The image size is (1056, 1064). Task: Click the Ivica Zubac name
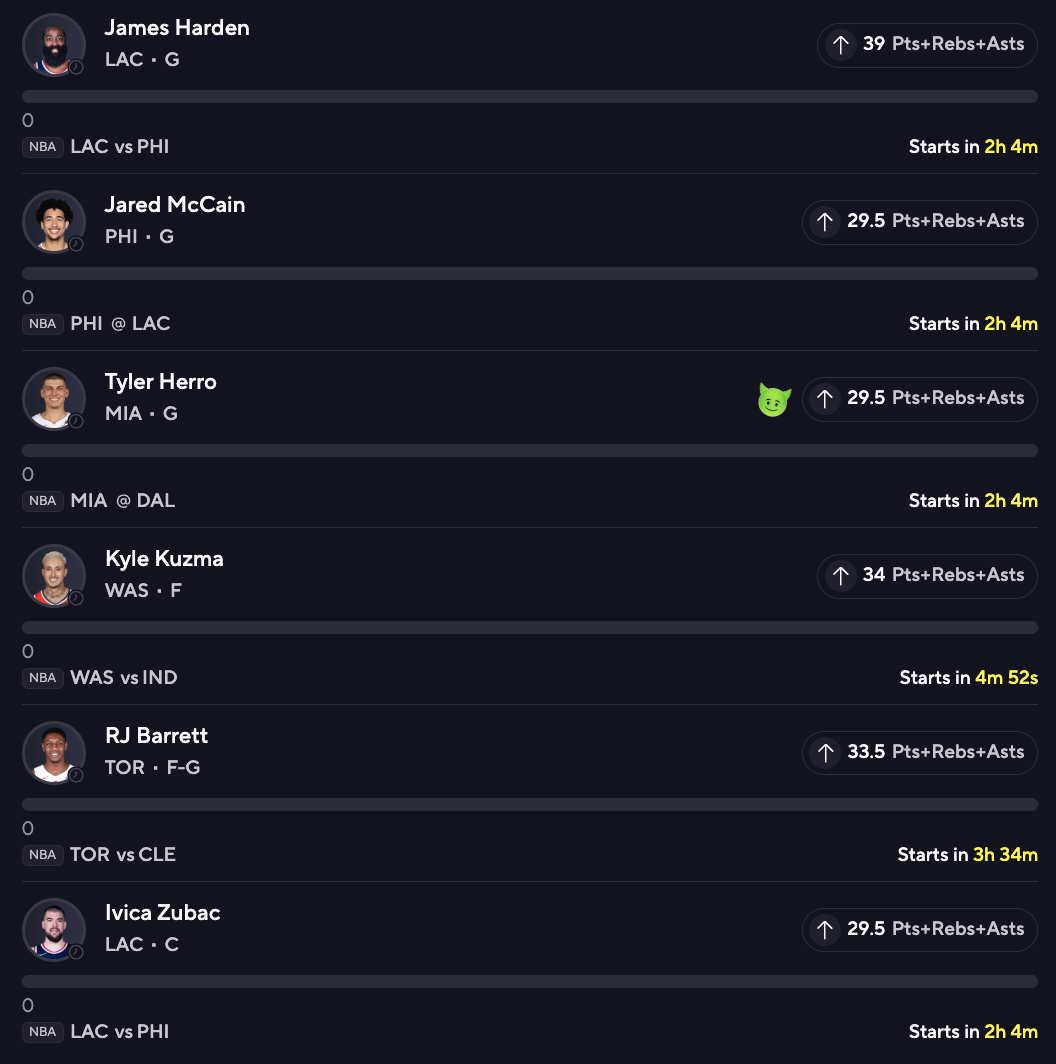tap(162, 913)
